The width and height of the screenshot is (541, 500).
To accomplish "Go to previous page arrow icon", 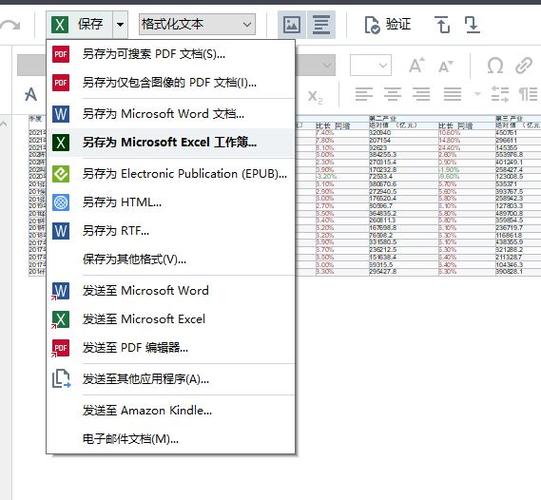I will [x=442, y=24].
